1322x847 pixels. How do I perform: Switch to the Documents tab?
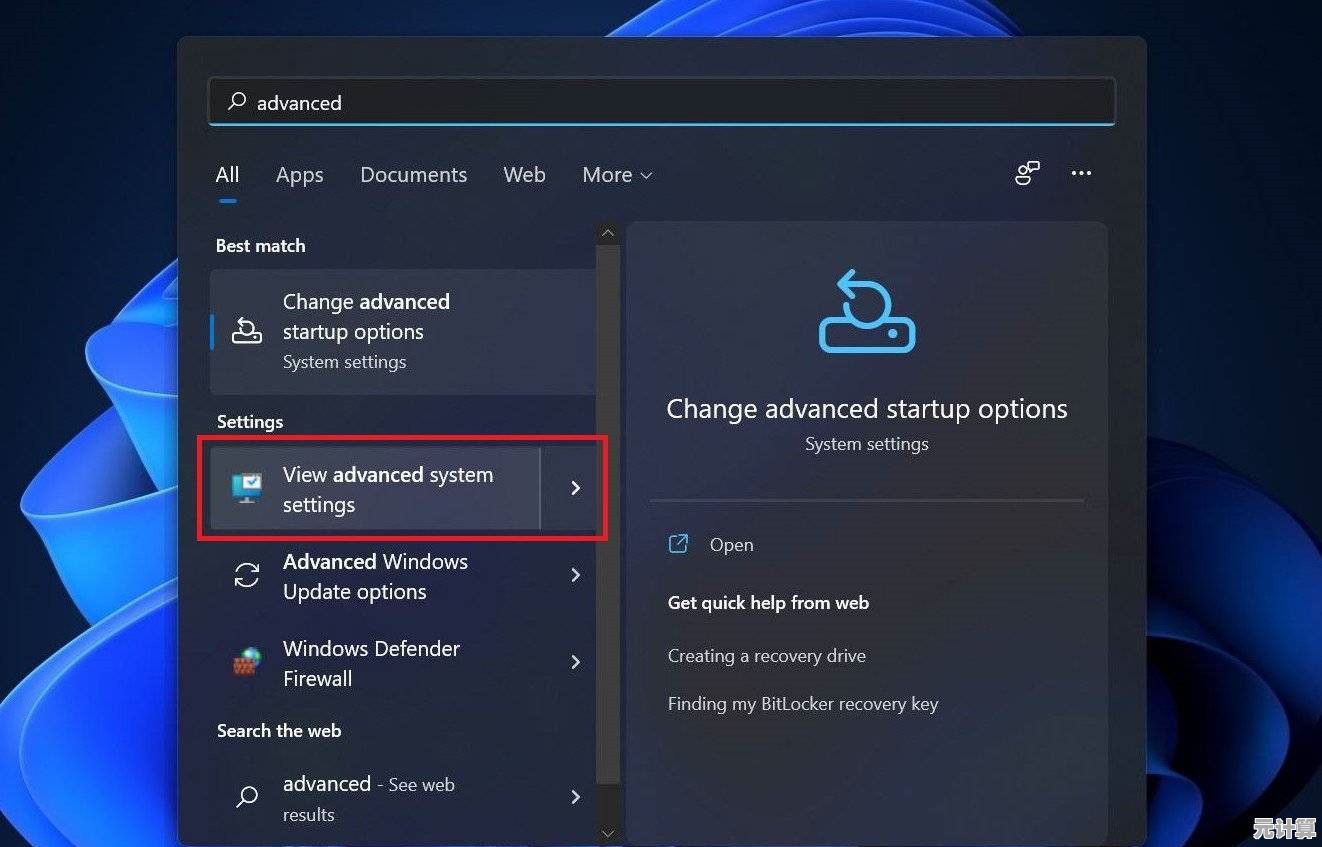tap(413, 175)
